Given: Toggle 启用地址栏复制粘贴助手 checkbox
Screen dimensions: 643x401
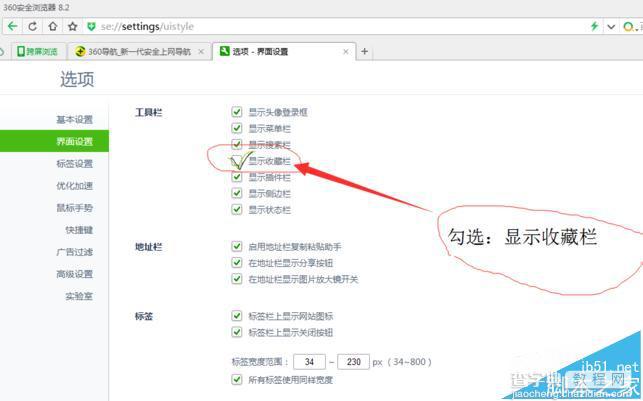Looking at the screenshot, I should coord(237,246).
